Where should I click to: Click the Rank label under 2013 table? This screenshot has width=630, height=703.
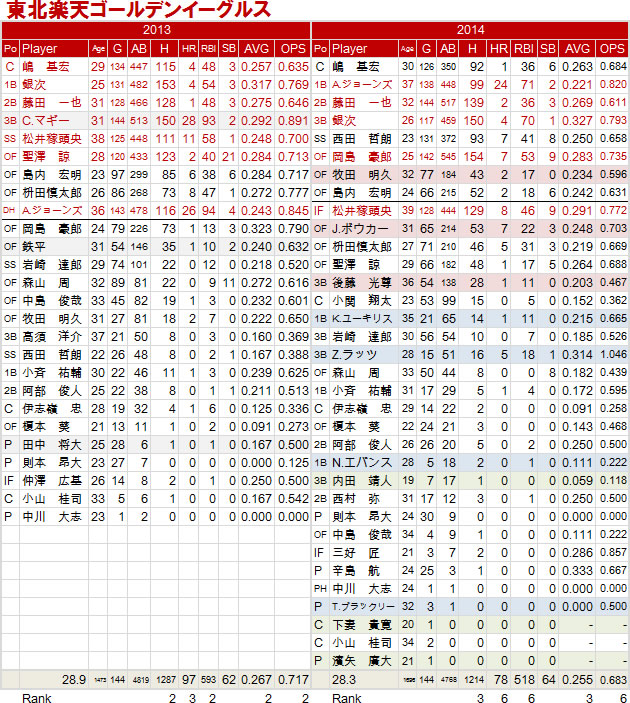point(37,698)
